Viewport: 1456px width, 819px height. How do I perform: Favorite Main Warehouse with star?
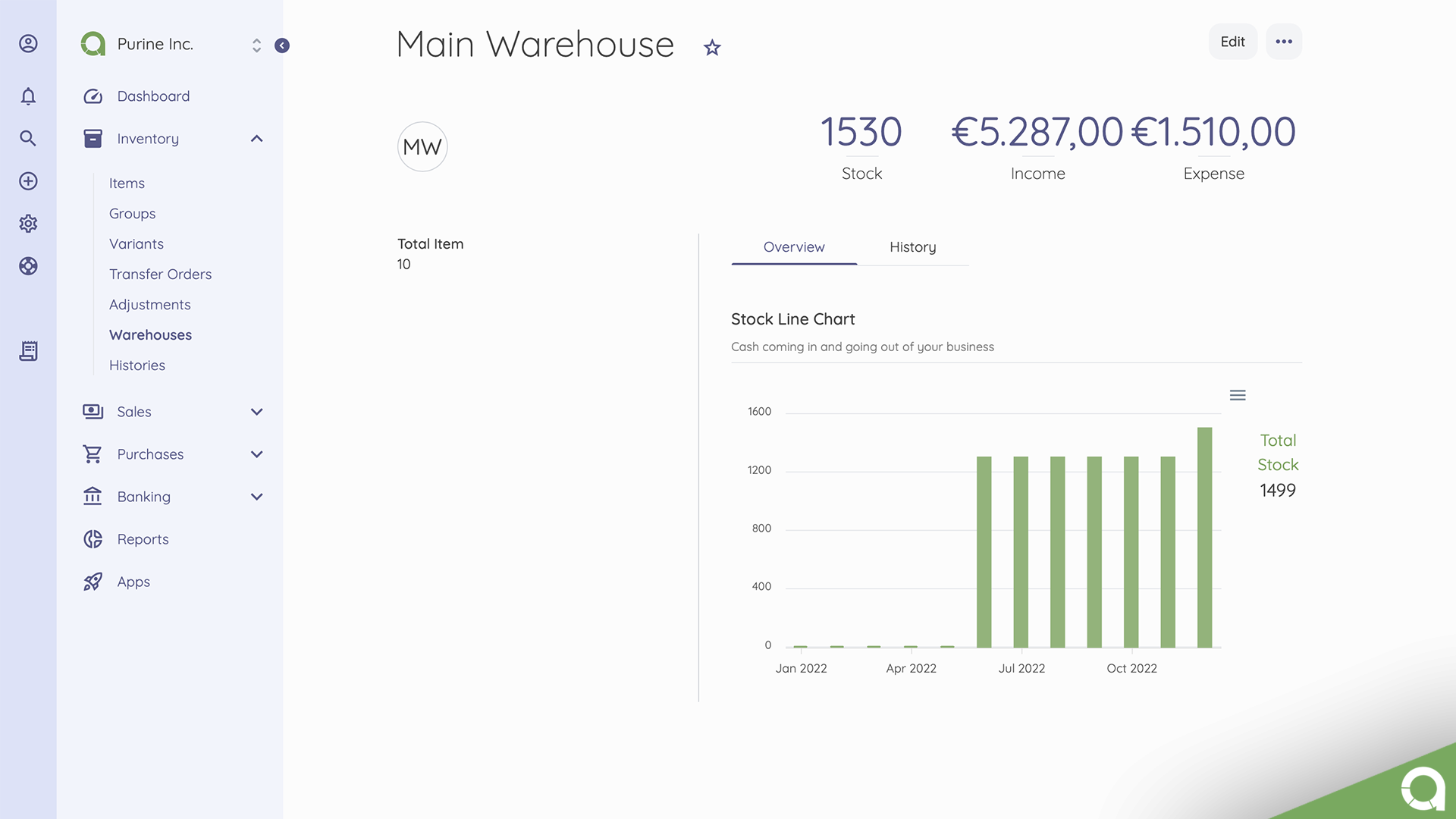[711, 48]
